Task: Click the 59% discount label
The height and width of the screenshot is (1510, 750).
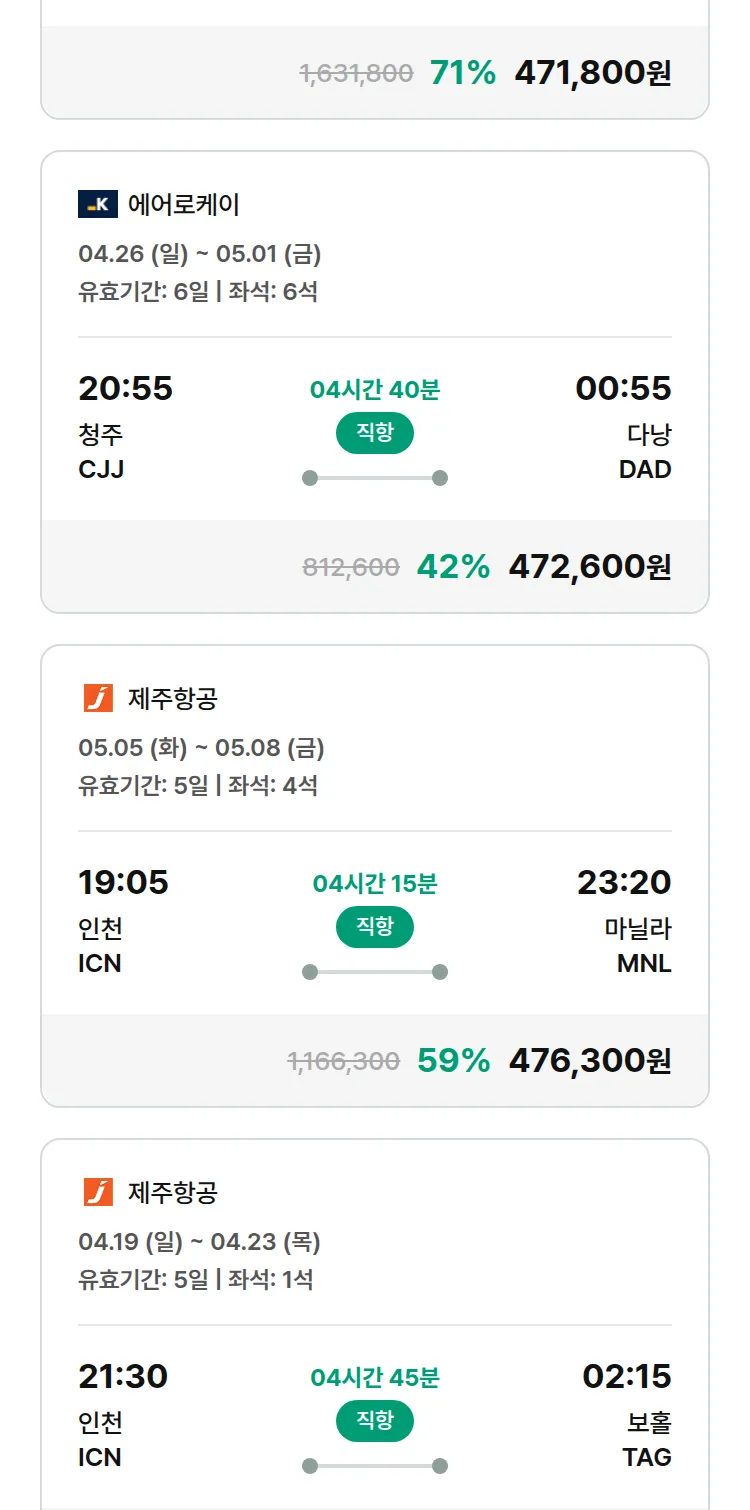Action: click(453, 1061)
